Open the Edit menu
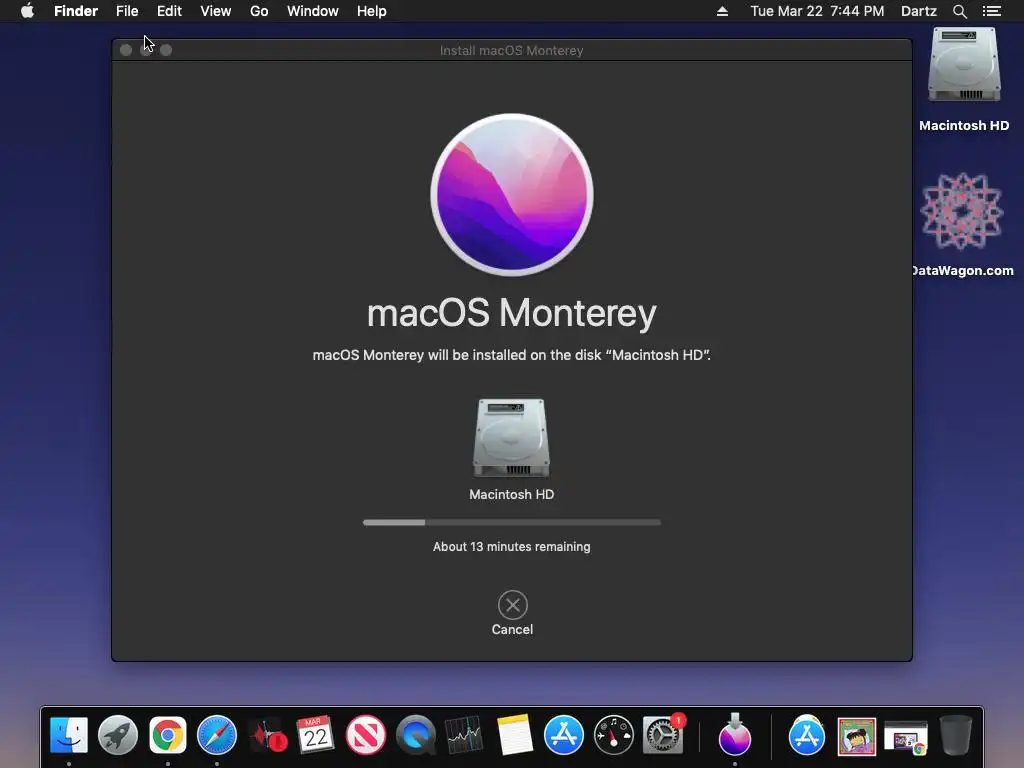 [x=169, y=11]
